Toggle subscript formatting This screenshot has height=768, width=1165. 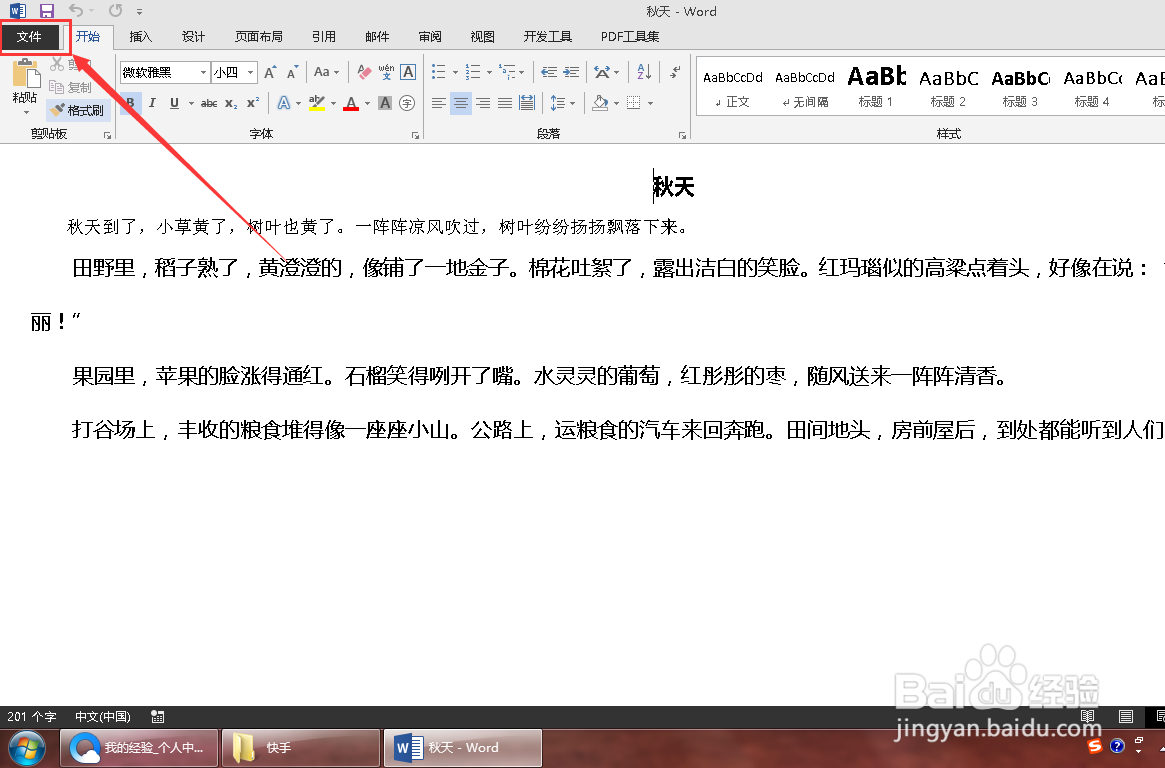231,103
